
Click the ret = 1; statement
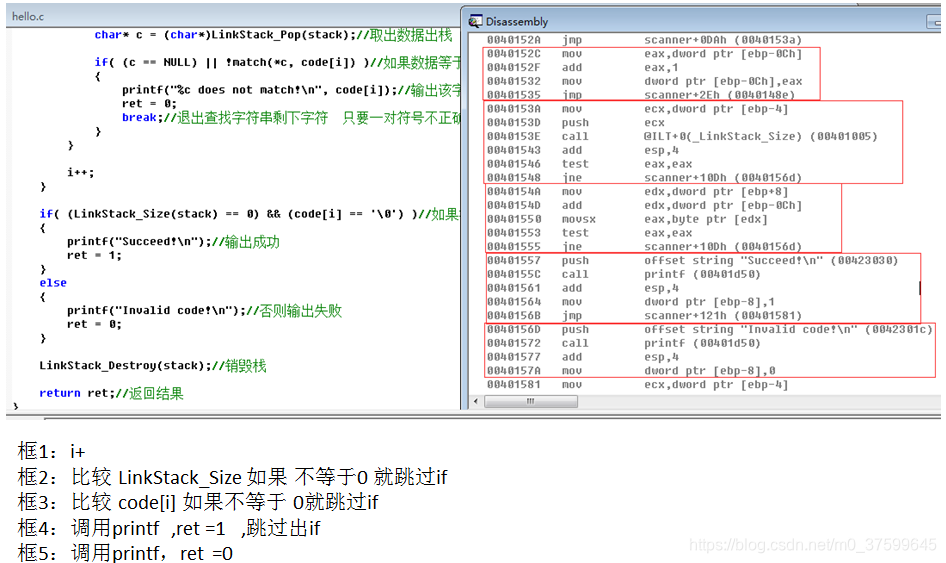point(94,255)
